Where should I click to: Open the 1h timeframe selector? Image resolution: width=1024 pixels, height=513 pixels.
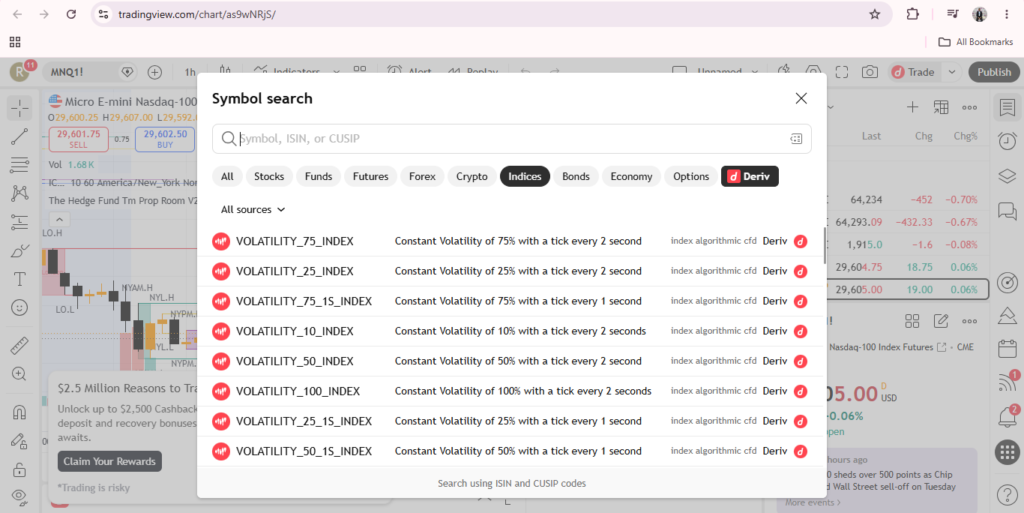(190, 72)
